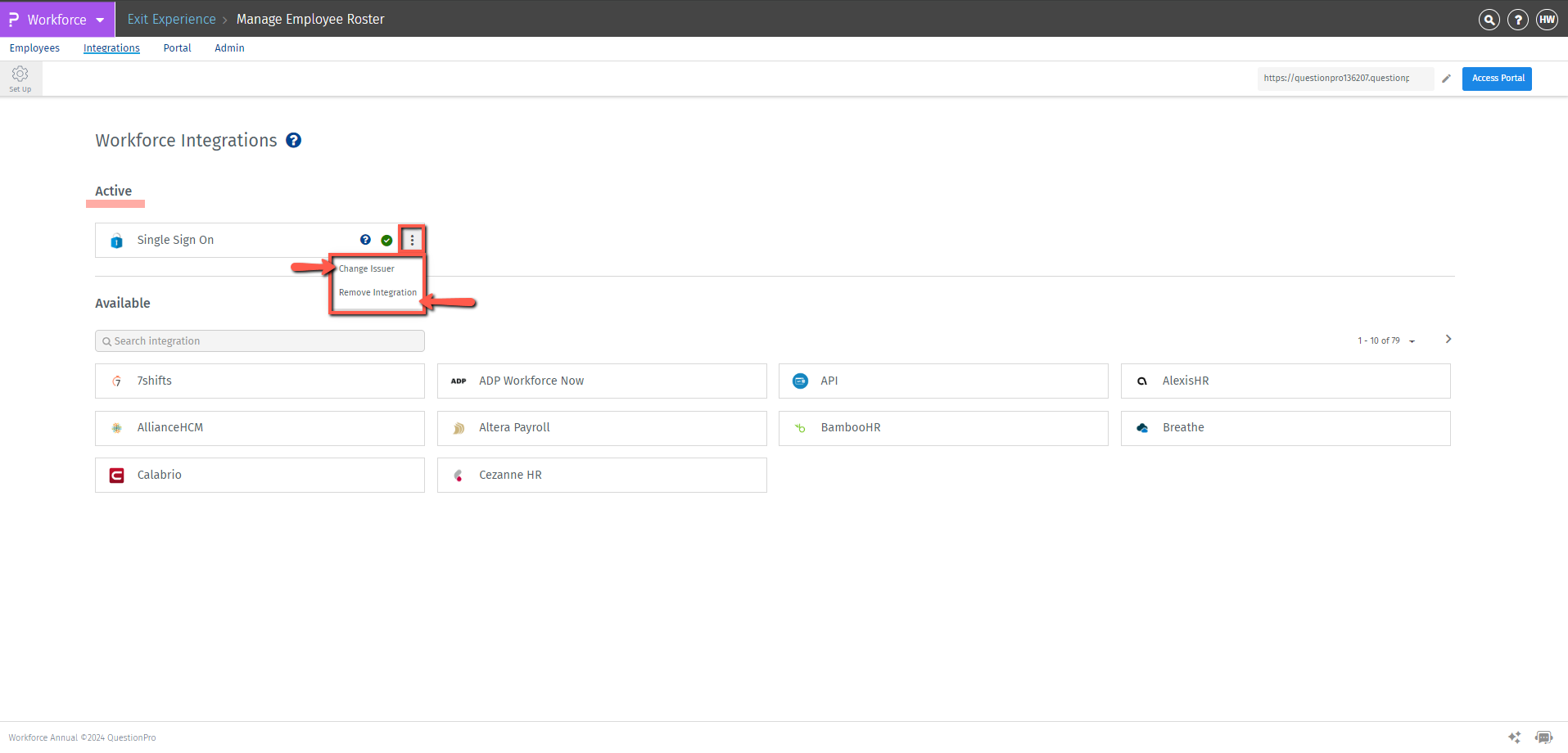Click the Breathe logo icon
The width and height of the screenshot is (1568, 753).
click(x=1142, y=428)
